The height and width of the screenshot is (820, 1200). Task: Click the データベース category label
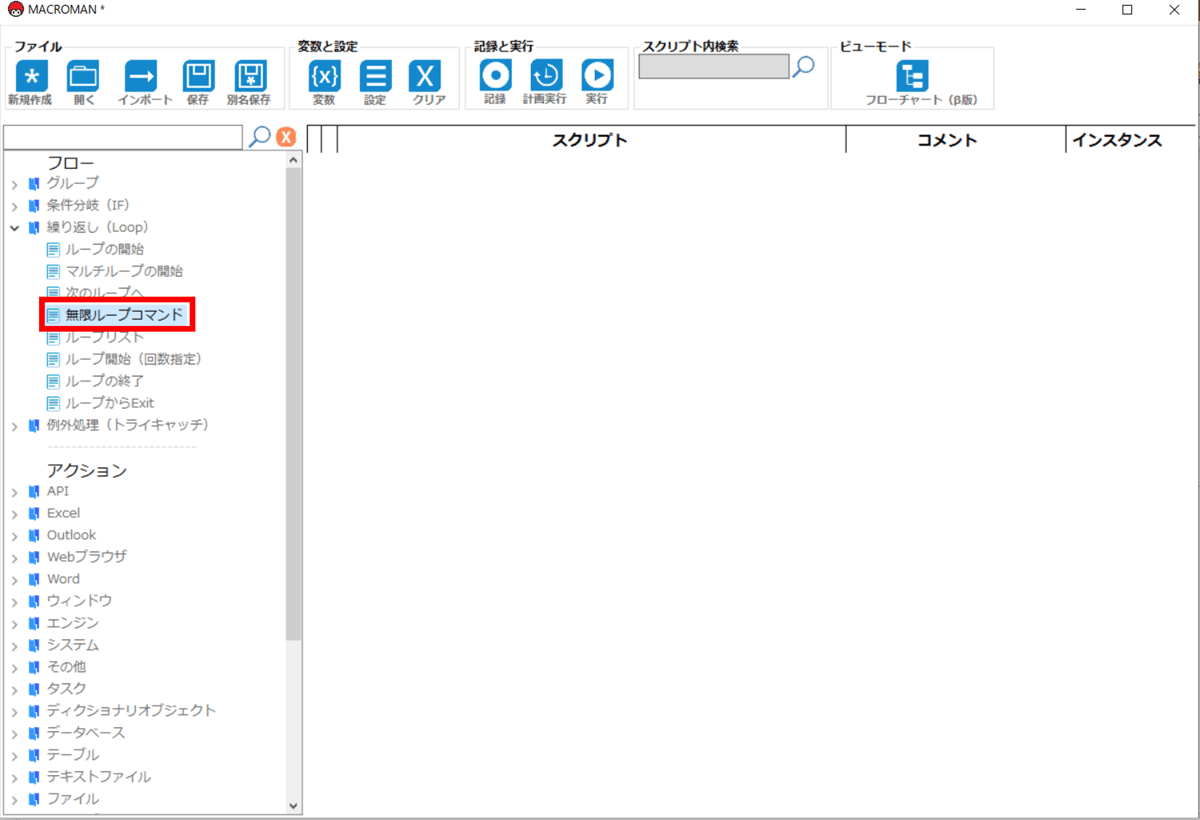pos(86,733)
